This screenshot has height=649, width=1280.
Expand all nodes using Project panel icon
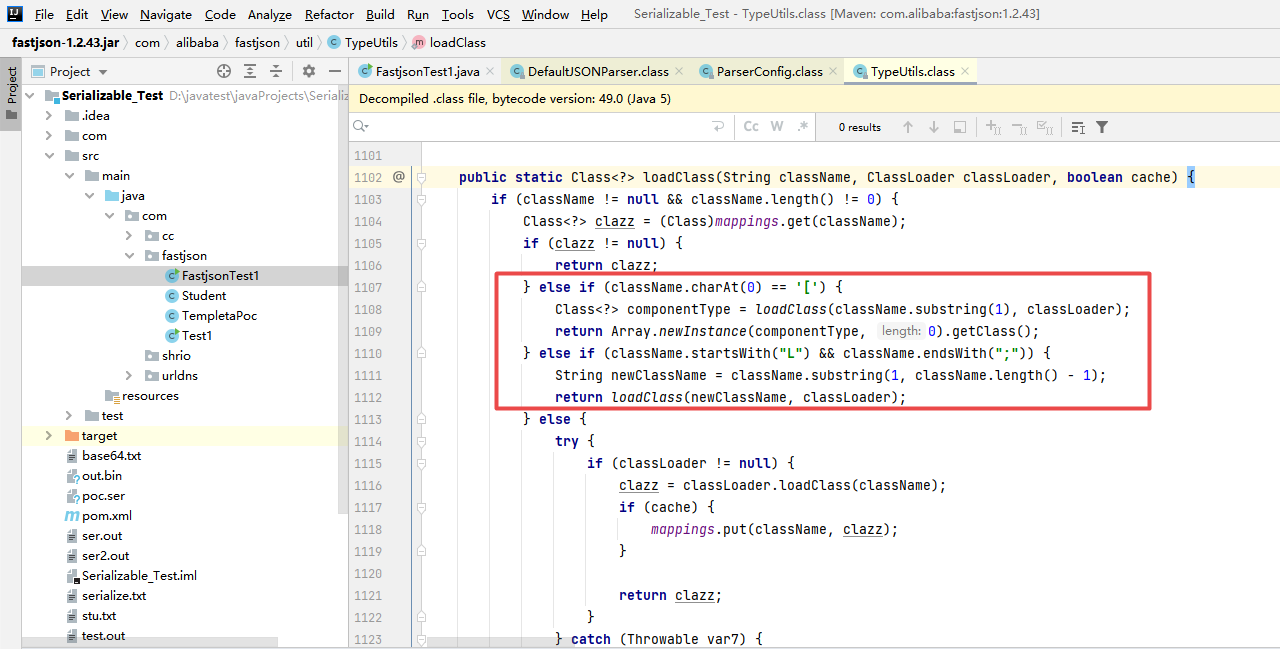point(250,71)
